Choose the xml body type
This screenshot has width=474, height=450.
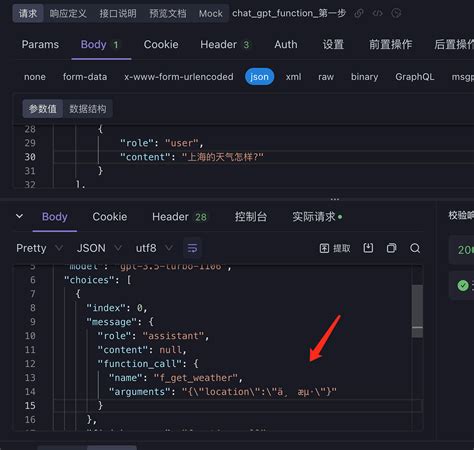pos(293,77)
